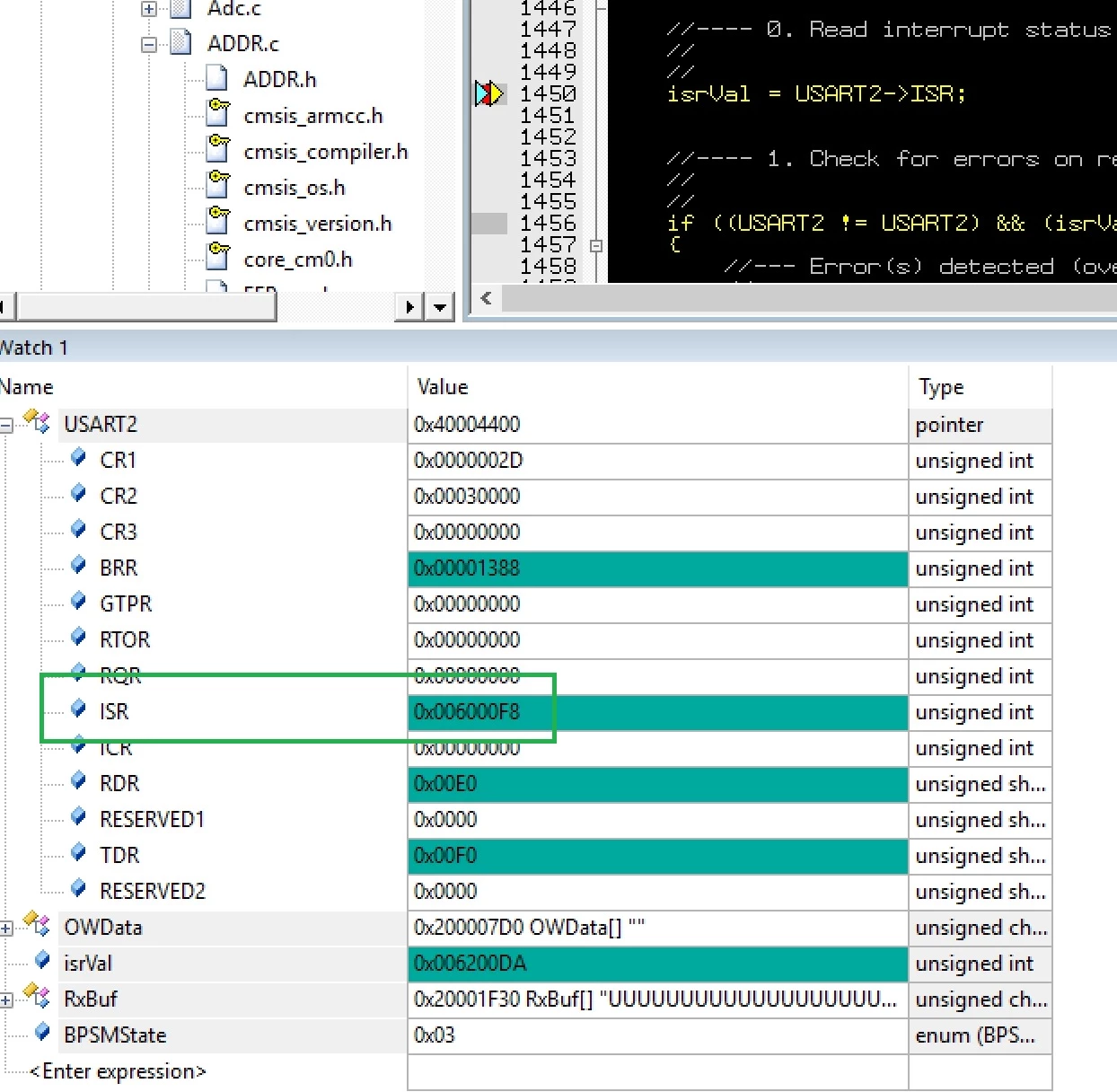Click the project pane dropdown arrow

439,307
